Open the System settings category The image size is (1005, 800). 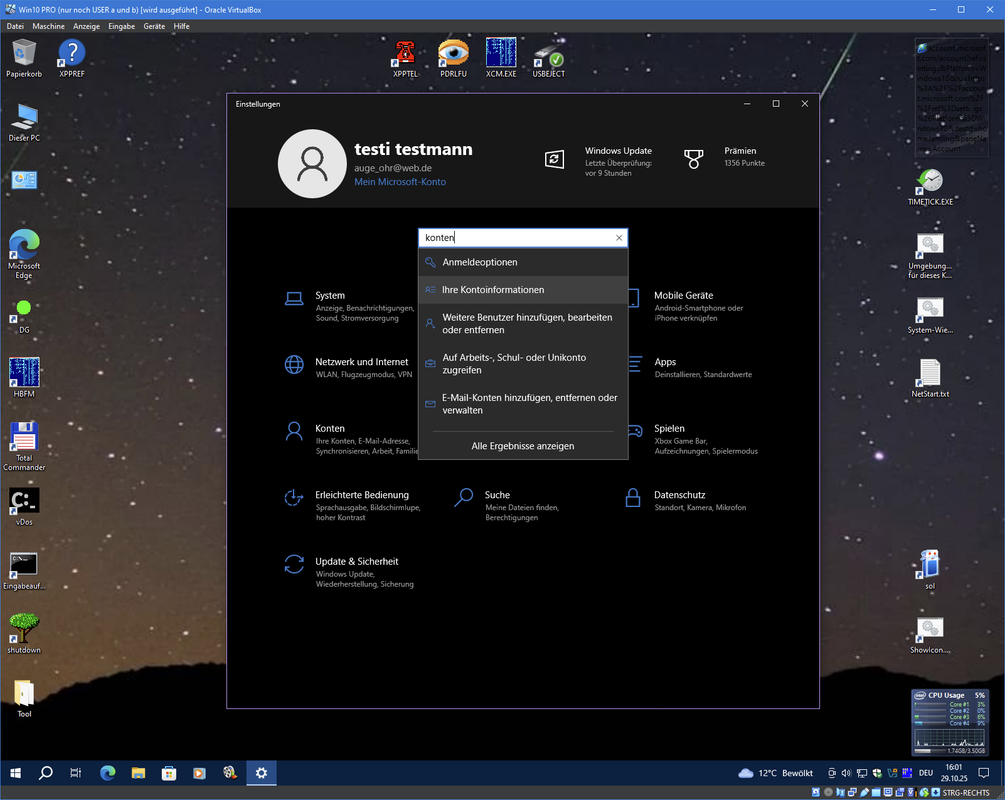tap(349, 306)
